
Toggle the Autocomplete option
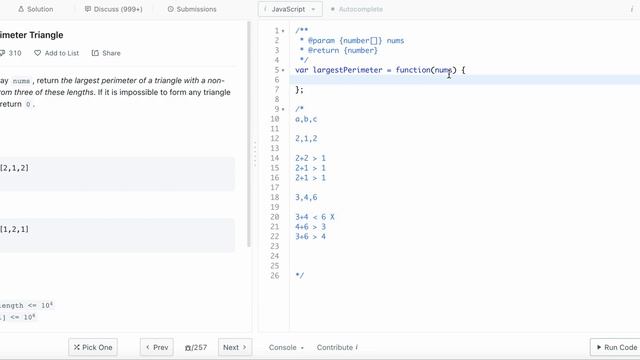pos(357,9)
